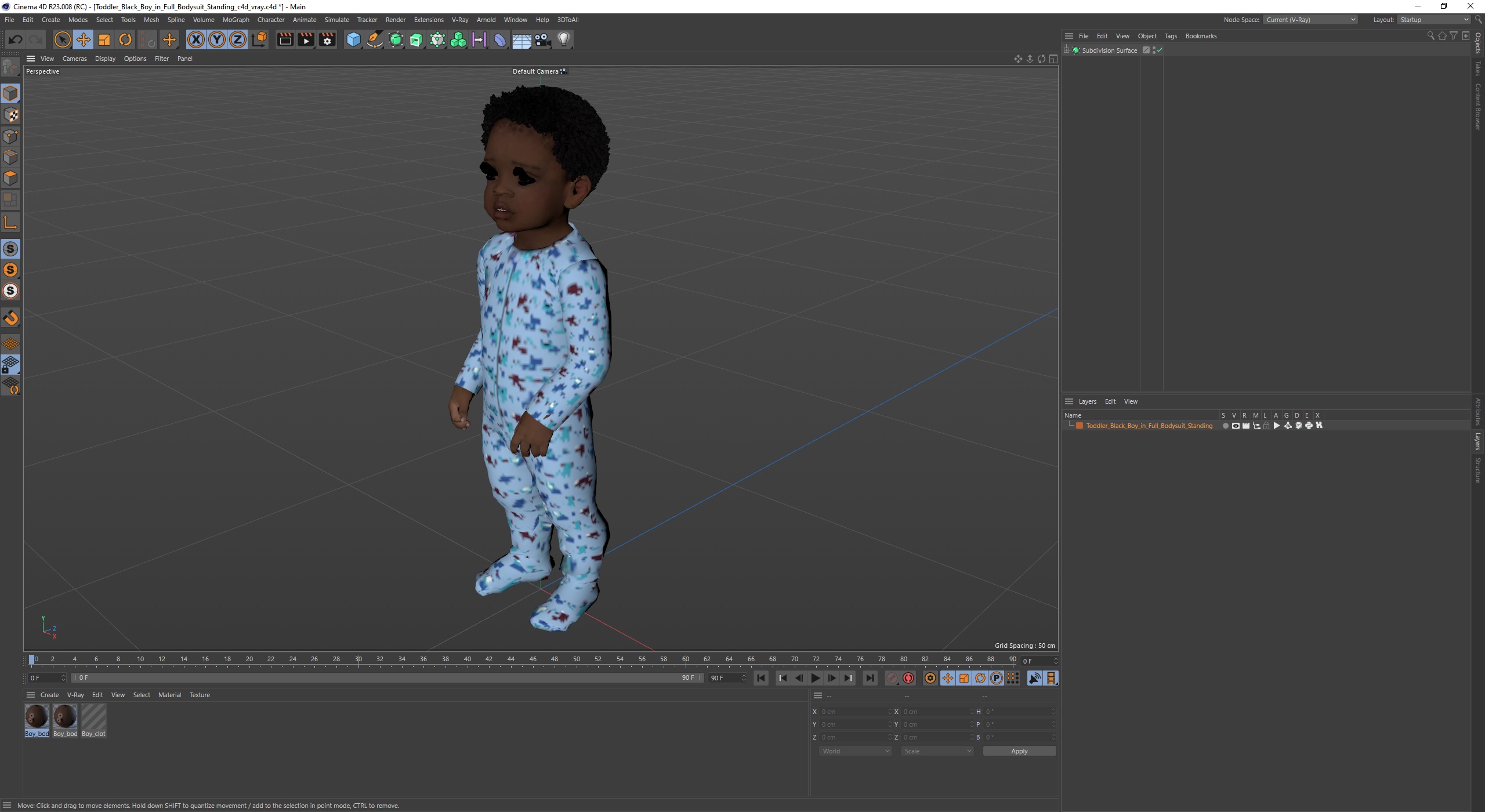Select Boy_clot material thumbnail
This screenshot has height=812, width=1485.
pyautogui.click(x=93, y=720)
